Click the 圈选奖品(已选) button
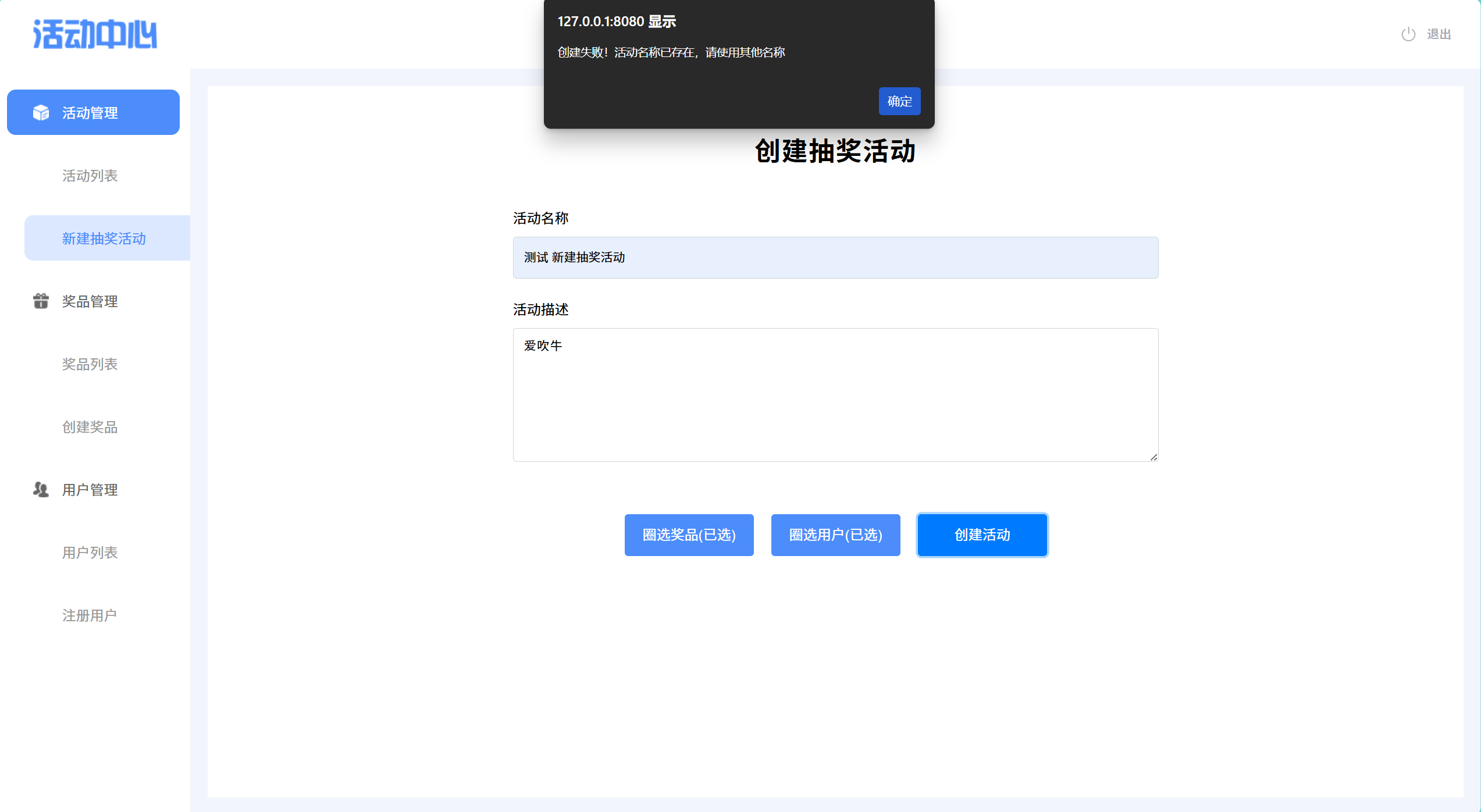The height and width of the screenshot is (812, 1481). [689, 535]
